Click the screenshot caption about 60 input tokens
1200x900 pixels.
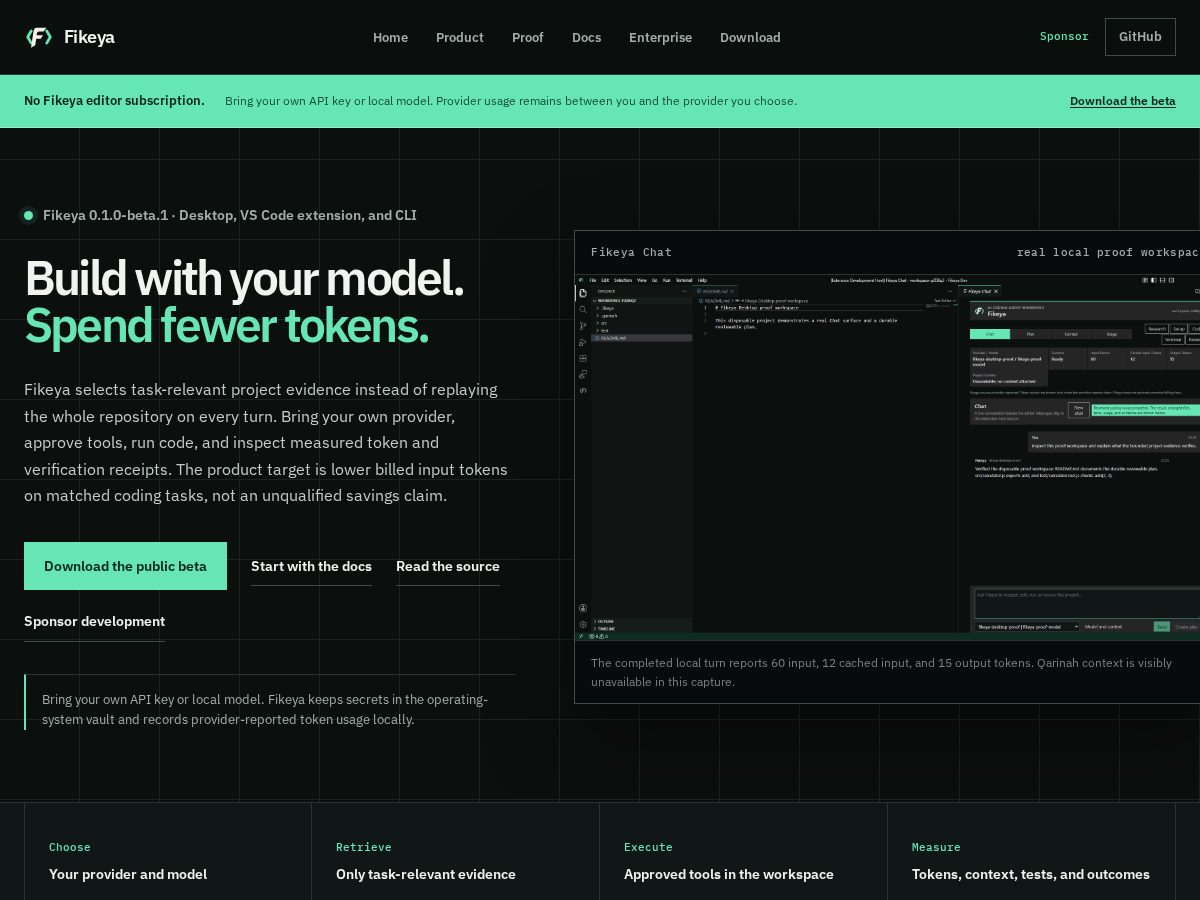tap(881, 672)
